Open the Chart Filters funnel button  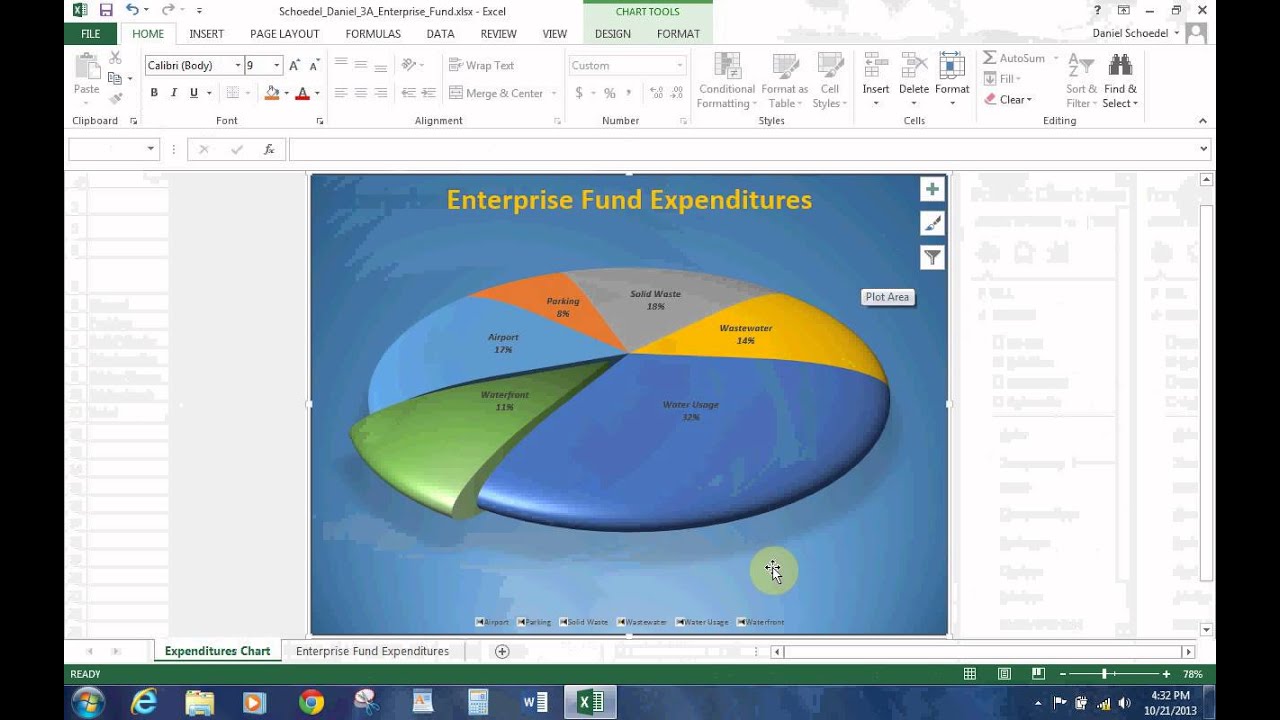click(932, 257)
